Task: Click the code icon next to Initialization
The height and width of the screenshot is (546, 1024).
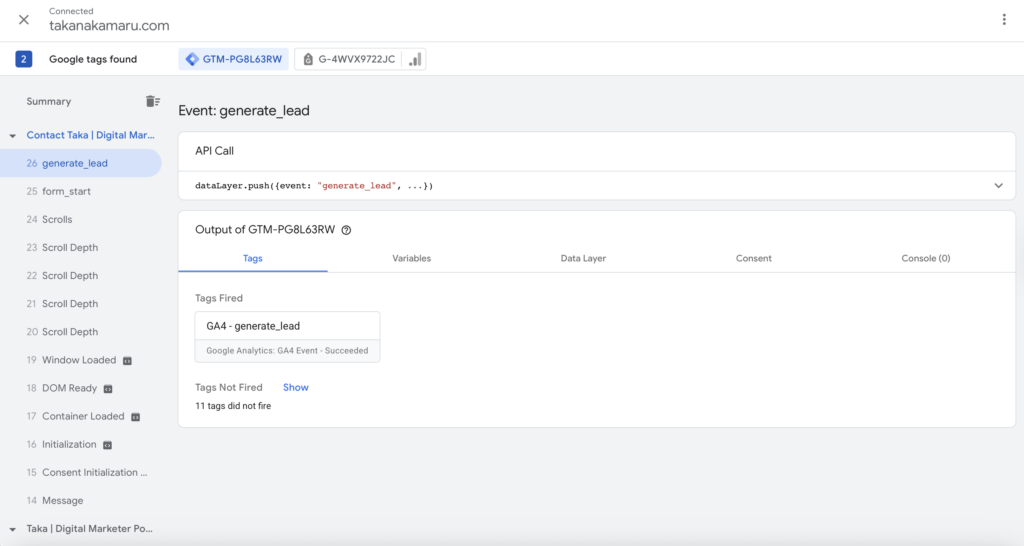Action: (107, 445)
